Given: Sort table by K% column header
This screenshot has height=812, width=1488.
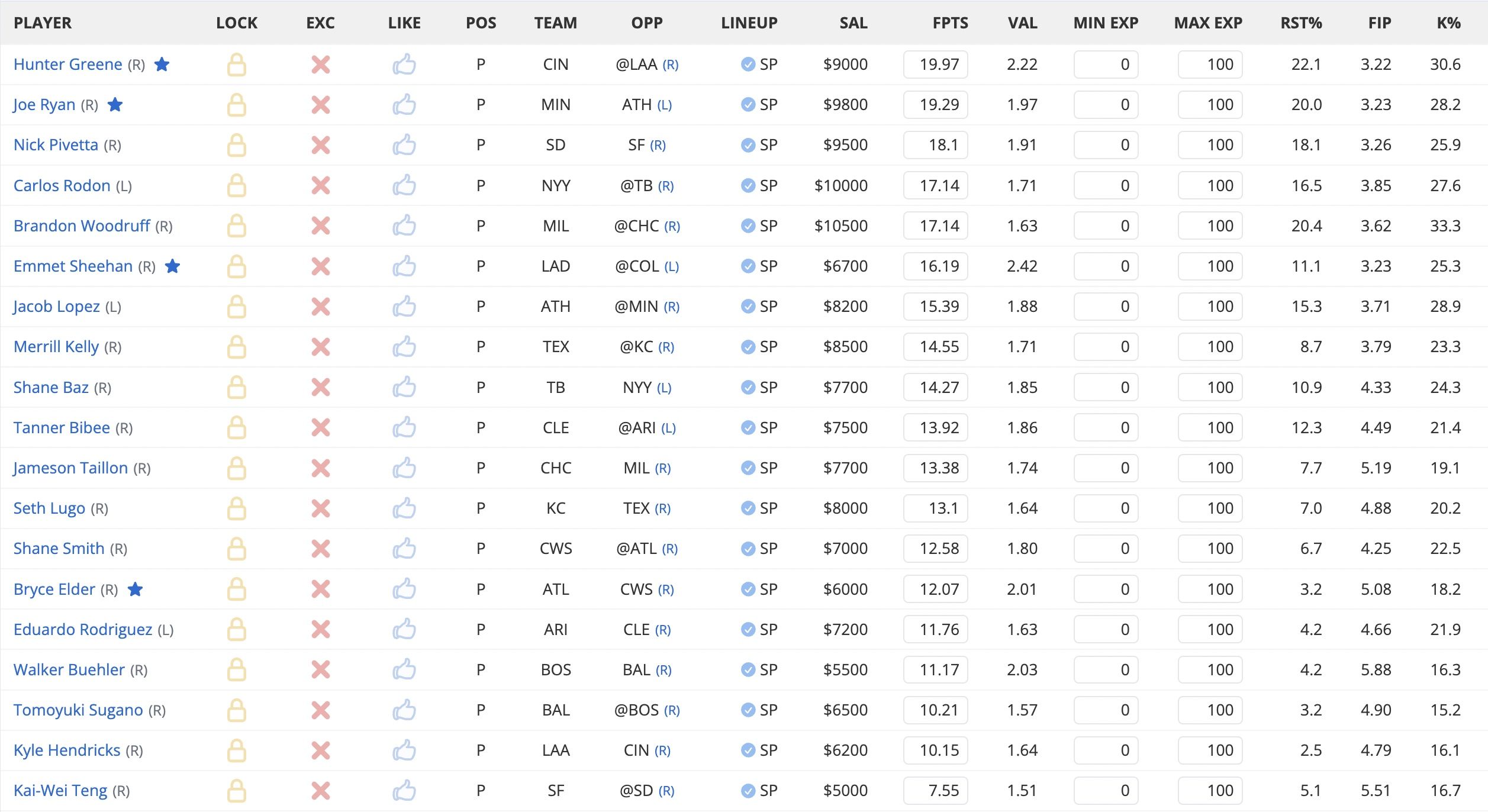Looking at the screenshot, I should point(1449,23).
